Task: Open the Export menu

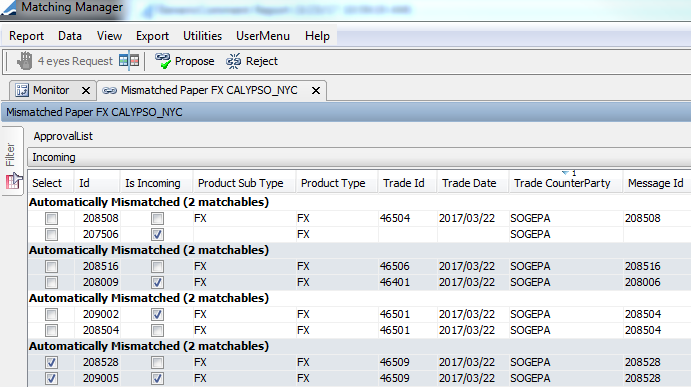Action: coord(152,36)
